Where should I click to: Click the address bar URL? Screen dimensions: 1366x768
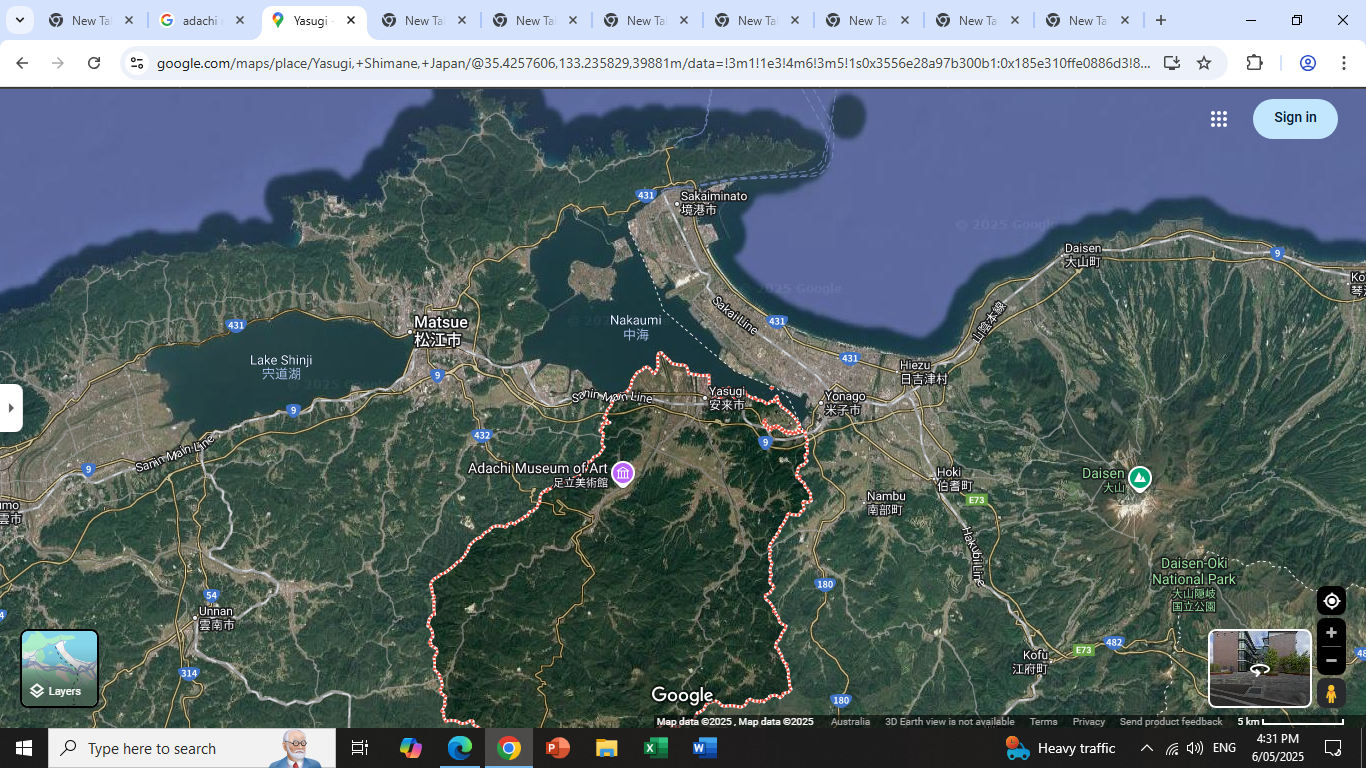click(x=654, y=63)
